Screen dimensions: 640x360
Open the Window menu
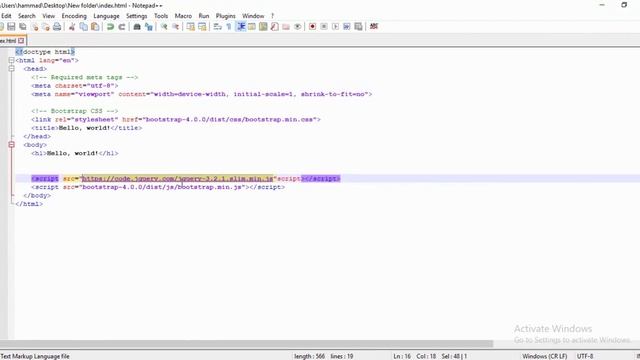(253, 16)
